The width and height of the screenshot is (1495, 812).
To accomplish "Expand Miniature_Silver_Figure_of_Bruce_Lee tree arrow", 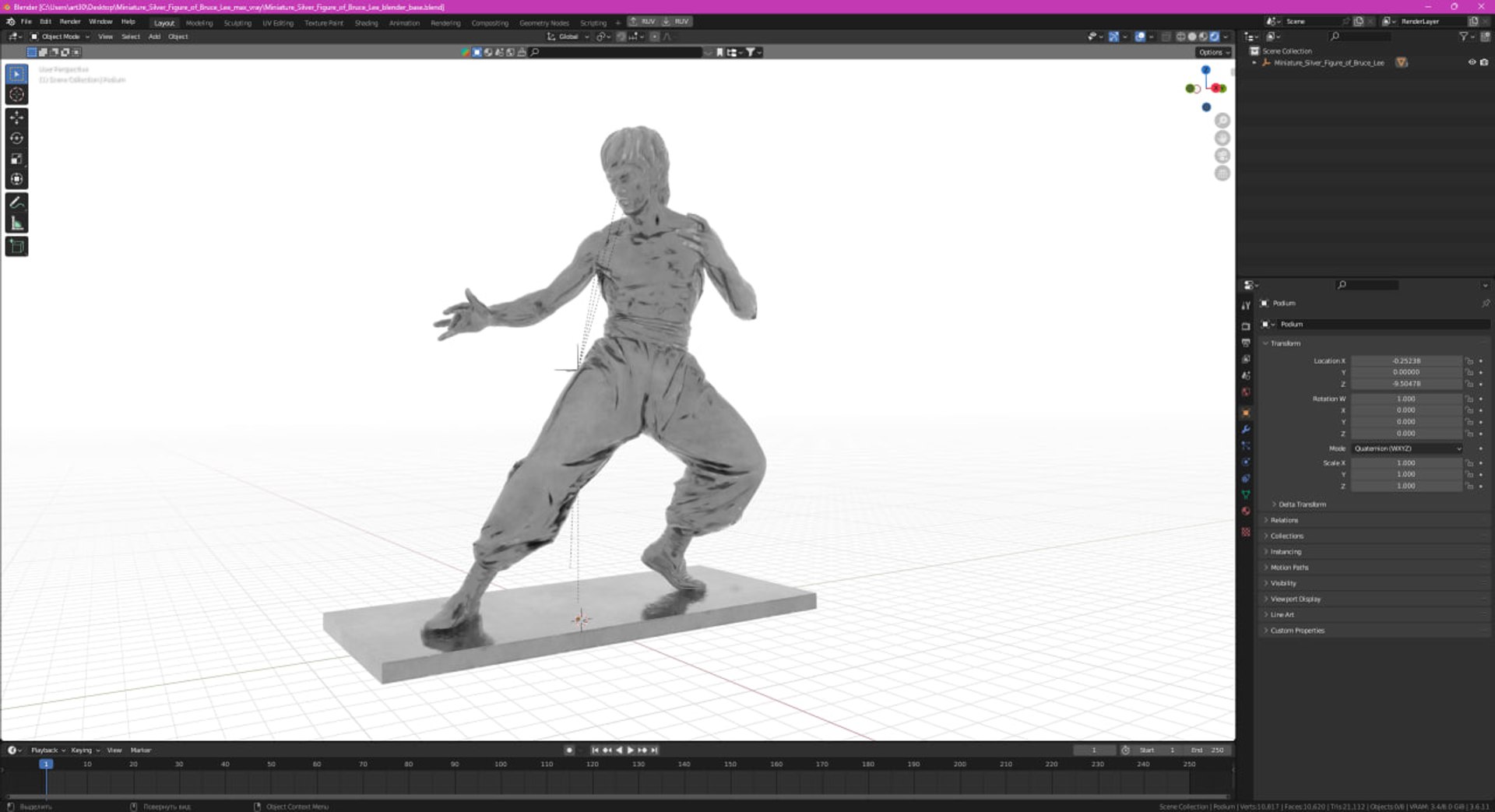I will (1254, 62).
